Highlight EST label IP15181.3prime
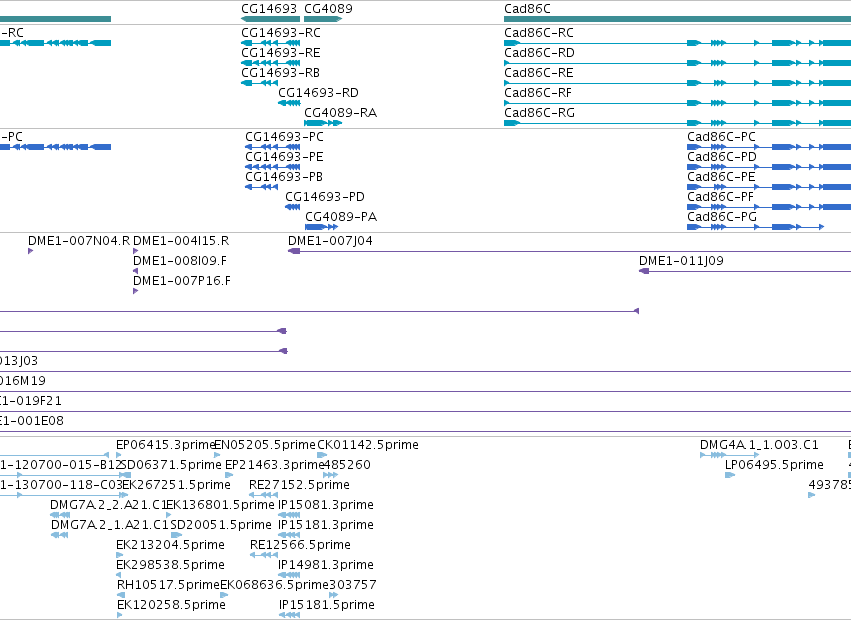 [x=326, y=526]
